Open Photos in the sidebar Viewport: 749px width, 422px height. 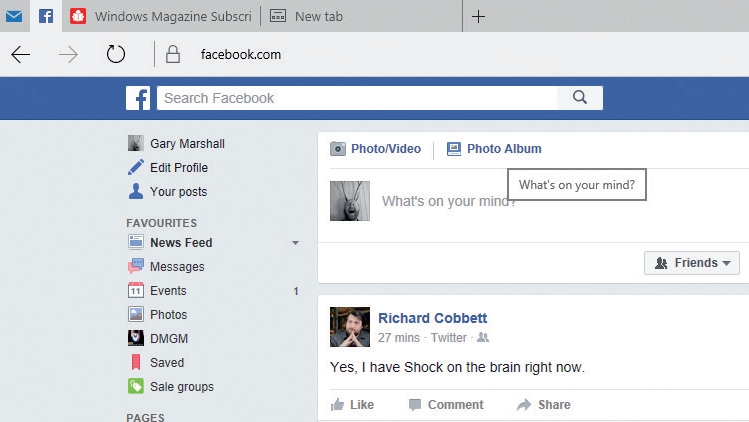tap(169, 314)
